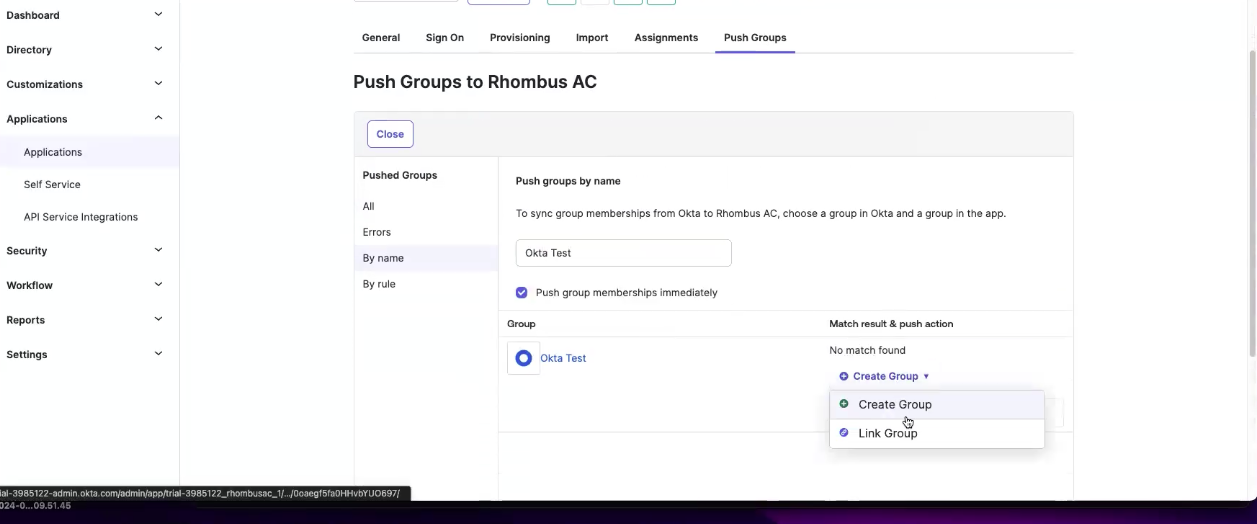
Task: Switch to the General tab
Action: [381, 37]
